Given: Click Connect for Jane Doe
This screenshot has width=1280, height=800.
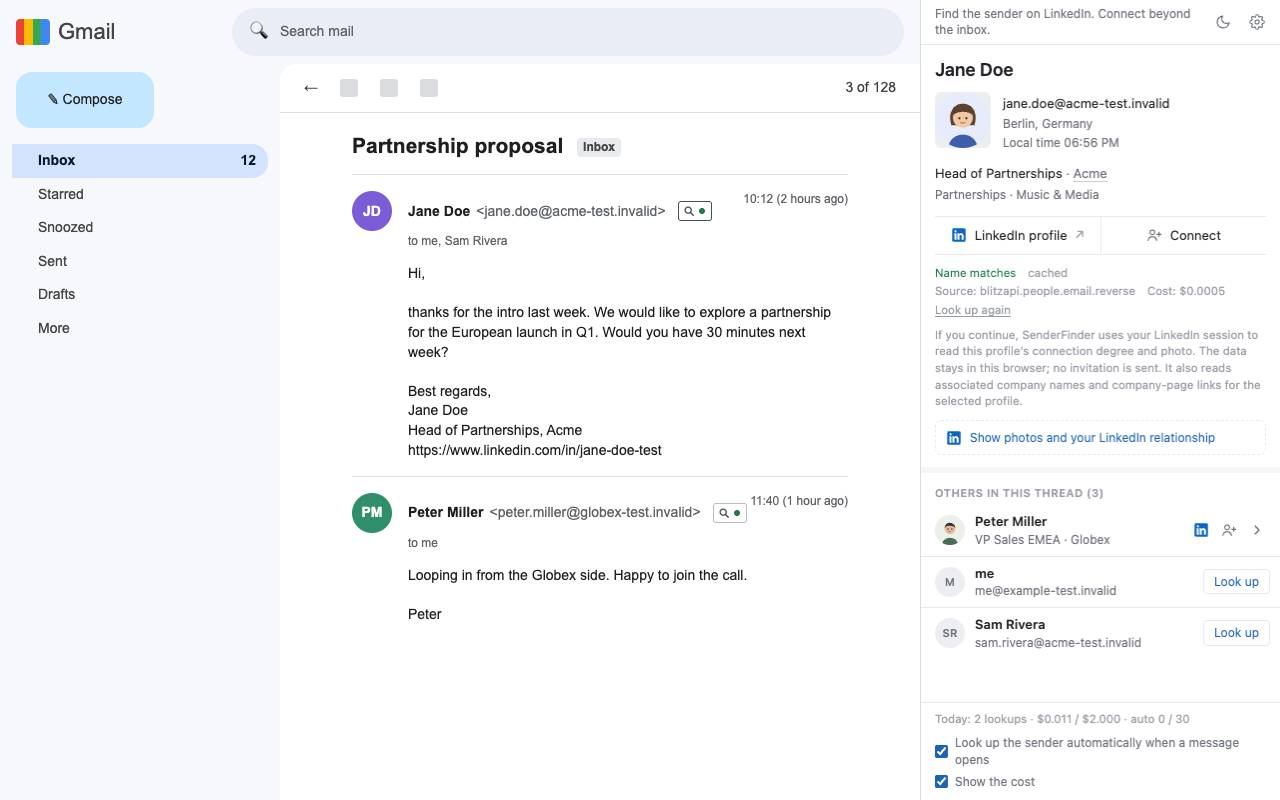Looking at the screenshot, I should [x=1183, y=236].
